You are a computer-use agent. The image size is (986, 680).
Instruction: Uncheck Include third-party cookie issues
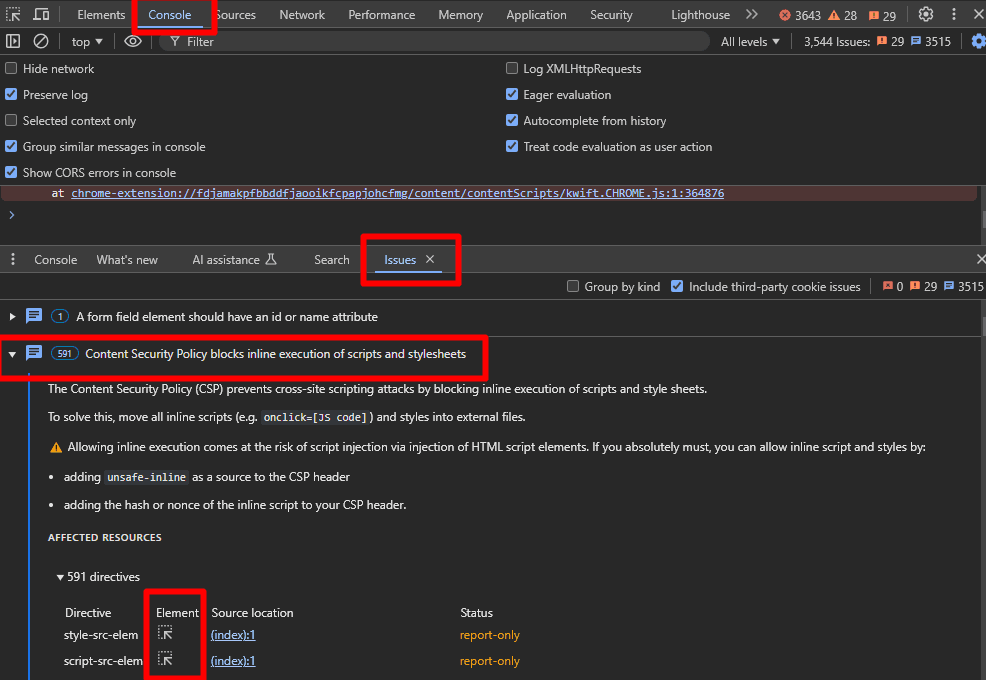678,286
